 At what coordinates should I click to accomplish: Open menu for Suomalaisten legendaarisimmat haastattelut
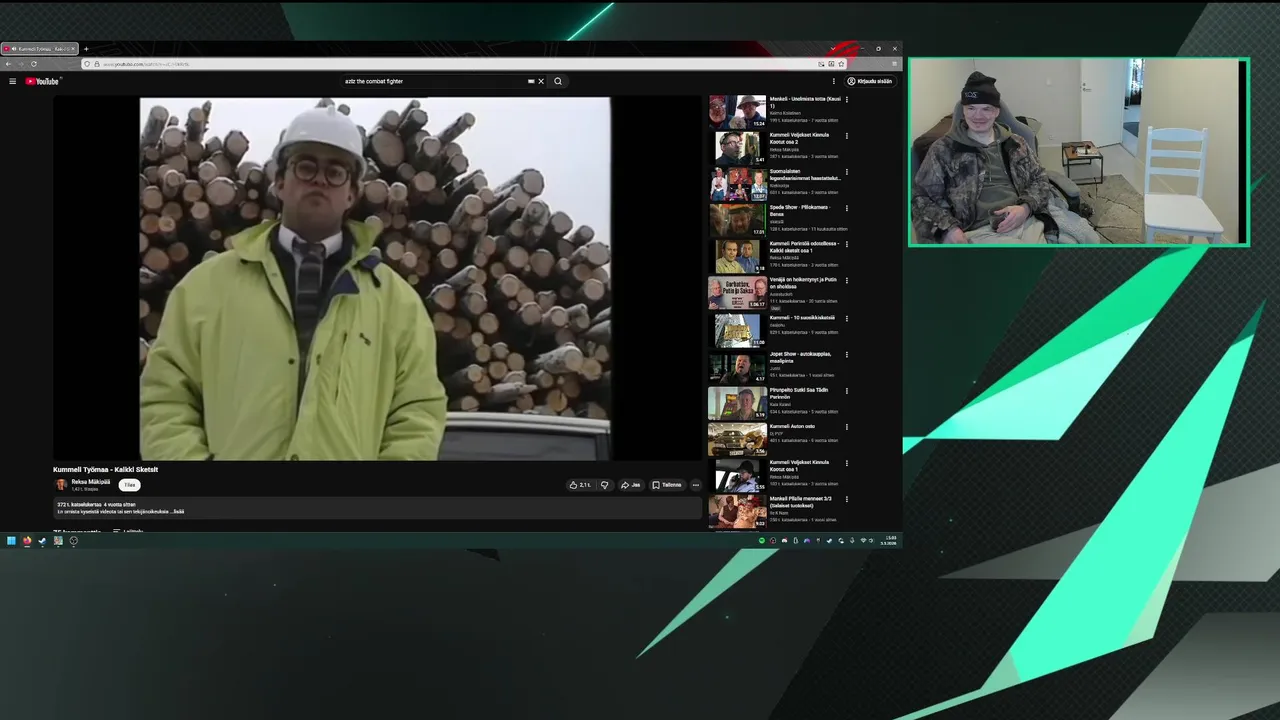(847, 172)
